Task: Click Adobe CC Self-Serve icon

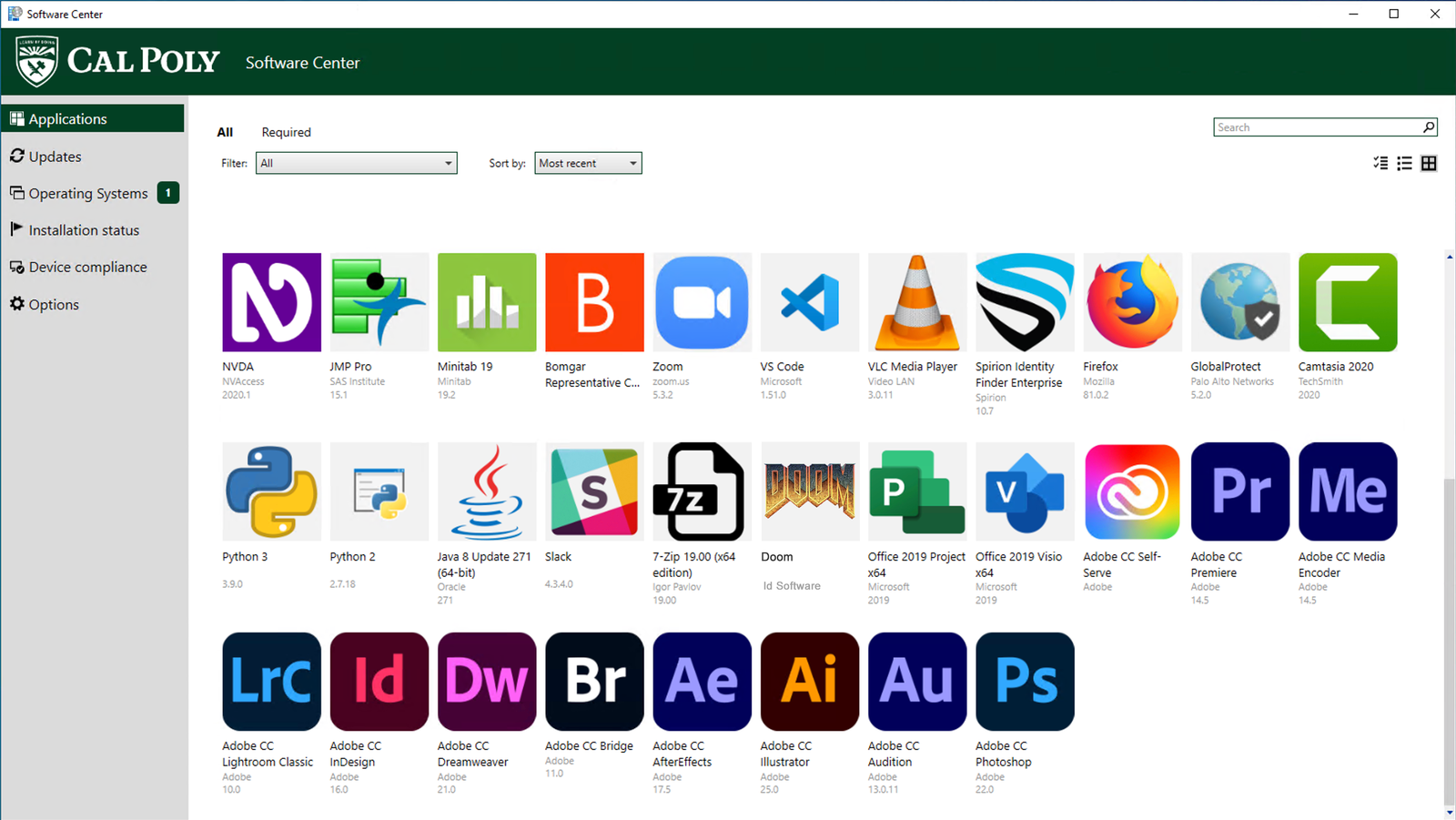Action: 1132,491
